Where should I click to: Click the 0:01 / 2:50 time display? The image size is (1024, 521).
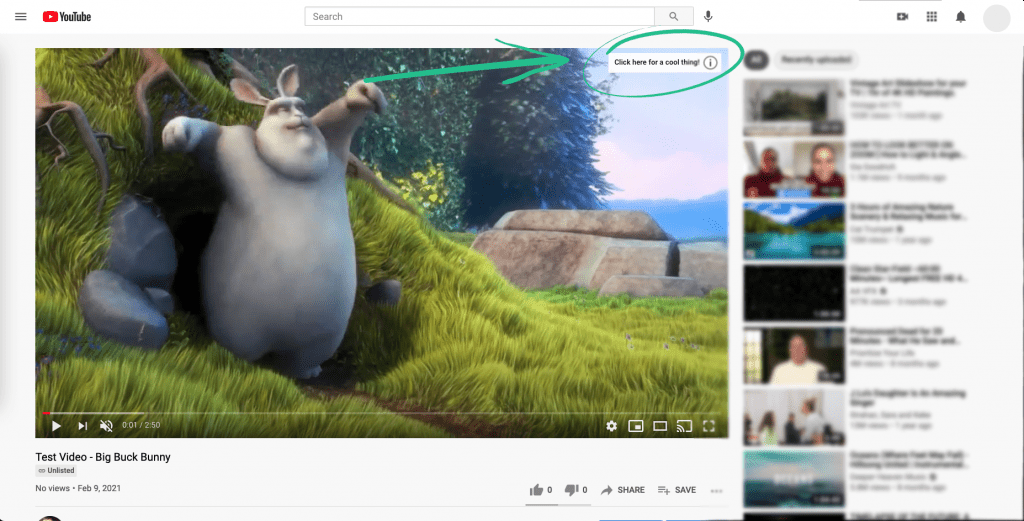pos(141,425)
